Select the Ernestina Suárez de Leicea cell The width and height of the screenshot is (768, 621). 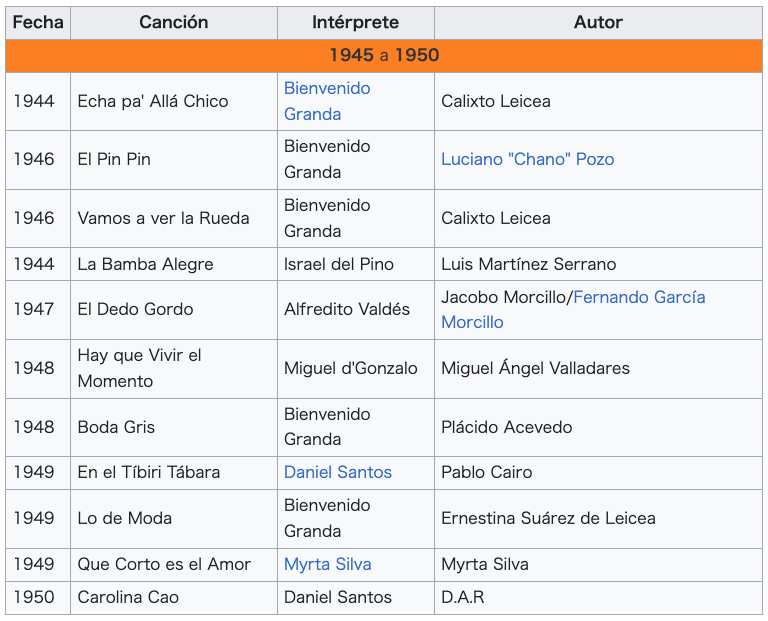[x=598, y=519]
